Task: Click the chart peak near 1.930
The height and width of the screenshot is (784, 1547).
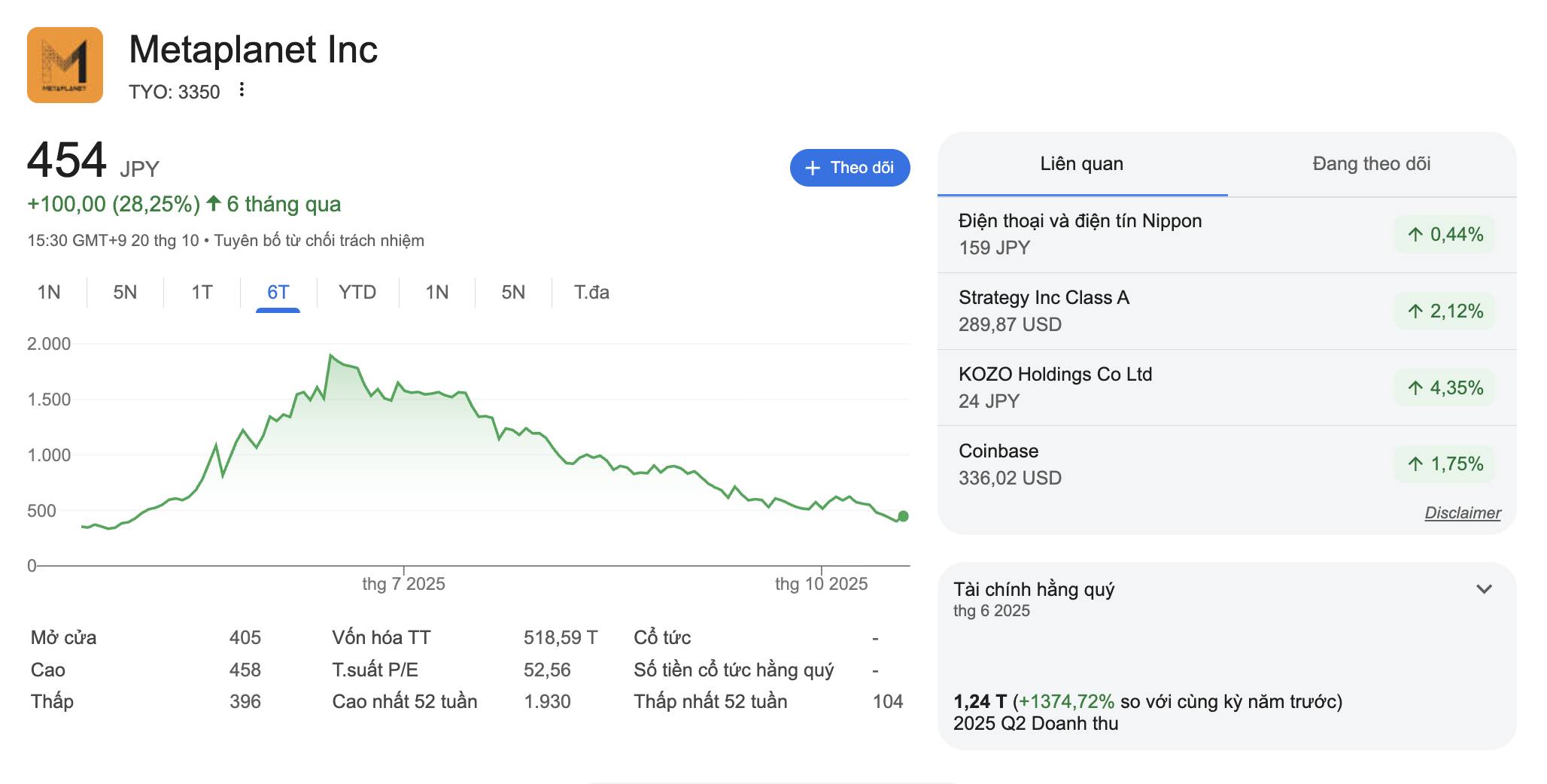Action: (x=330, y=355)
